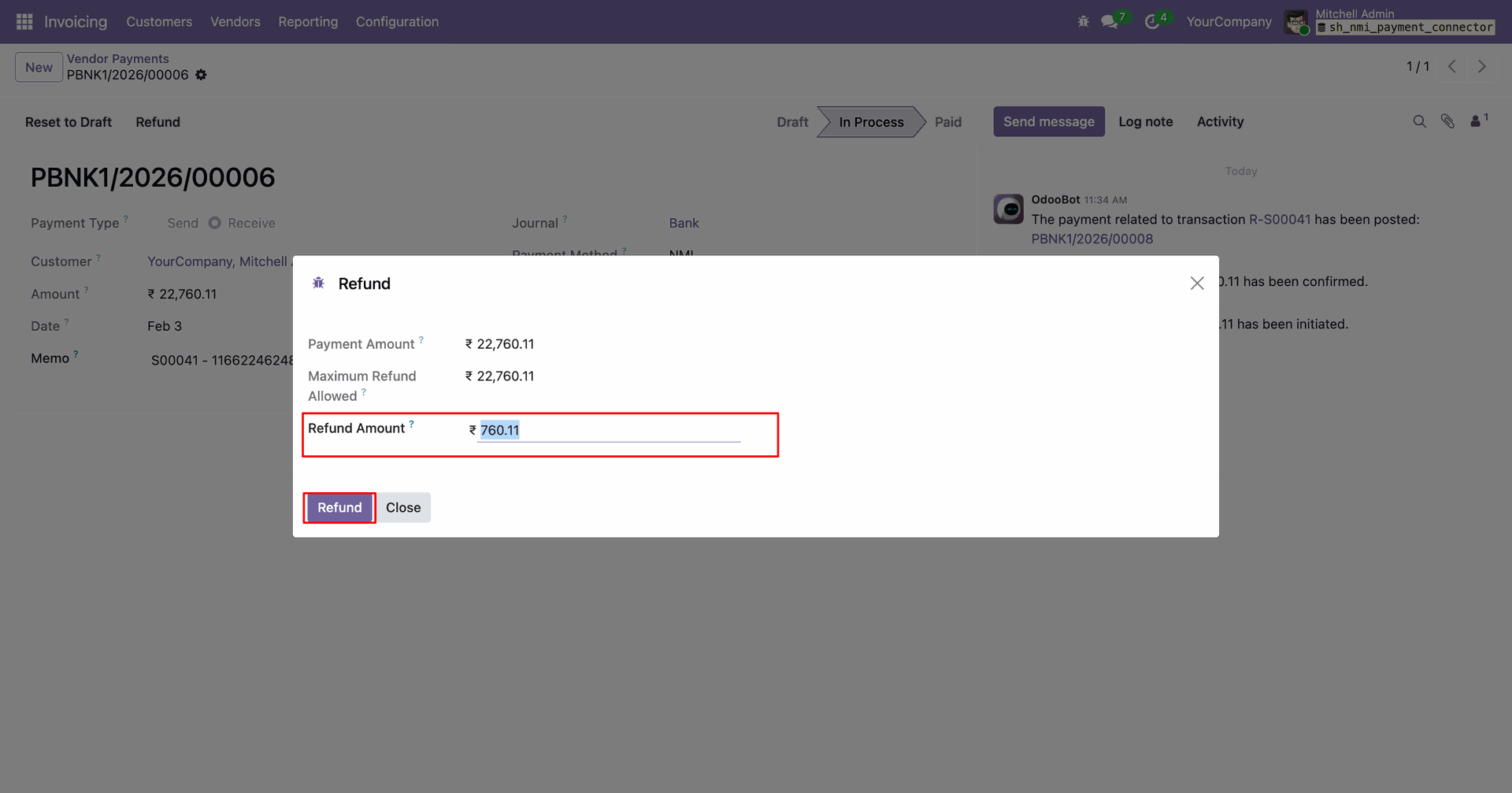Image resolution: width=1512 pixels, height=793 pixels.
Task: Open the activities clock icon
Action: [1152, 21]
